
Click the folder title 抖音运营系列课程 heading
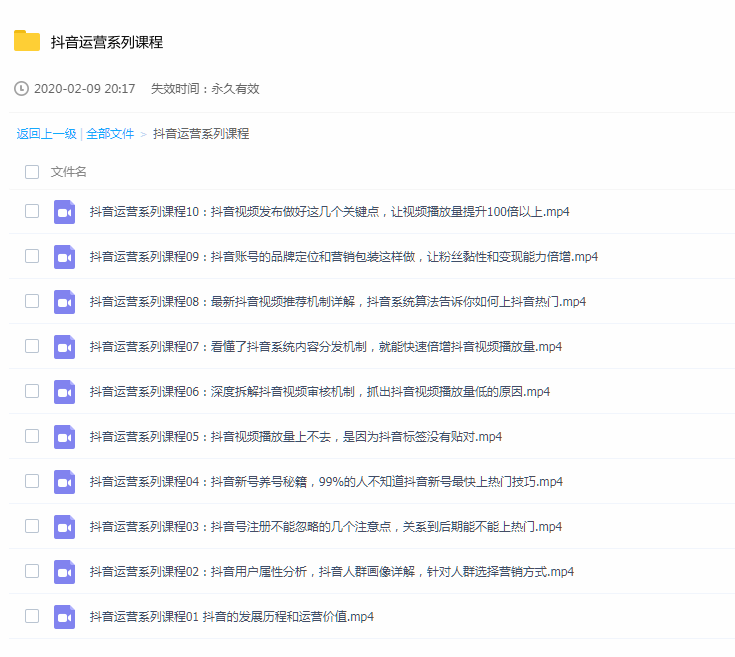tap(107, 42)
